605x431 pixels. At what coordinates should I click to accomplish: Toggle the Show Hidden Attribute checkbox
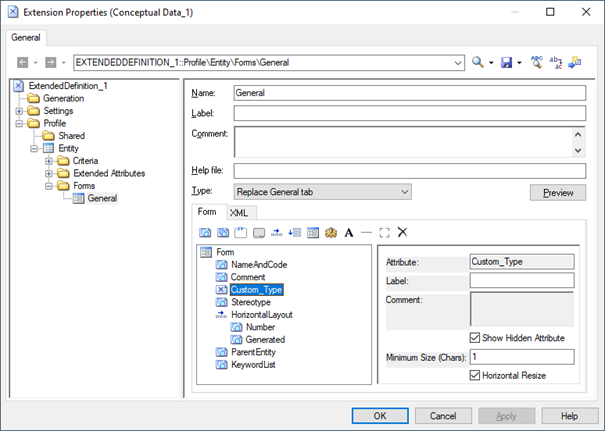476,338
